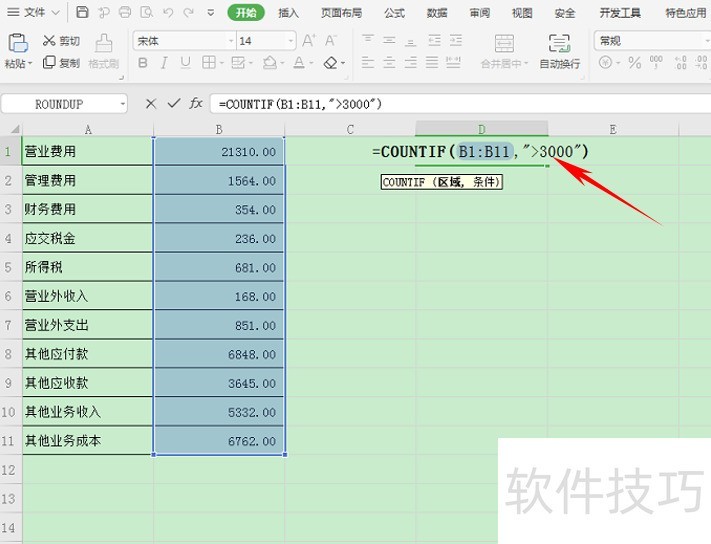Click in the formula bar input

[460, 104]
